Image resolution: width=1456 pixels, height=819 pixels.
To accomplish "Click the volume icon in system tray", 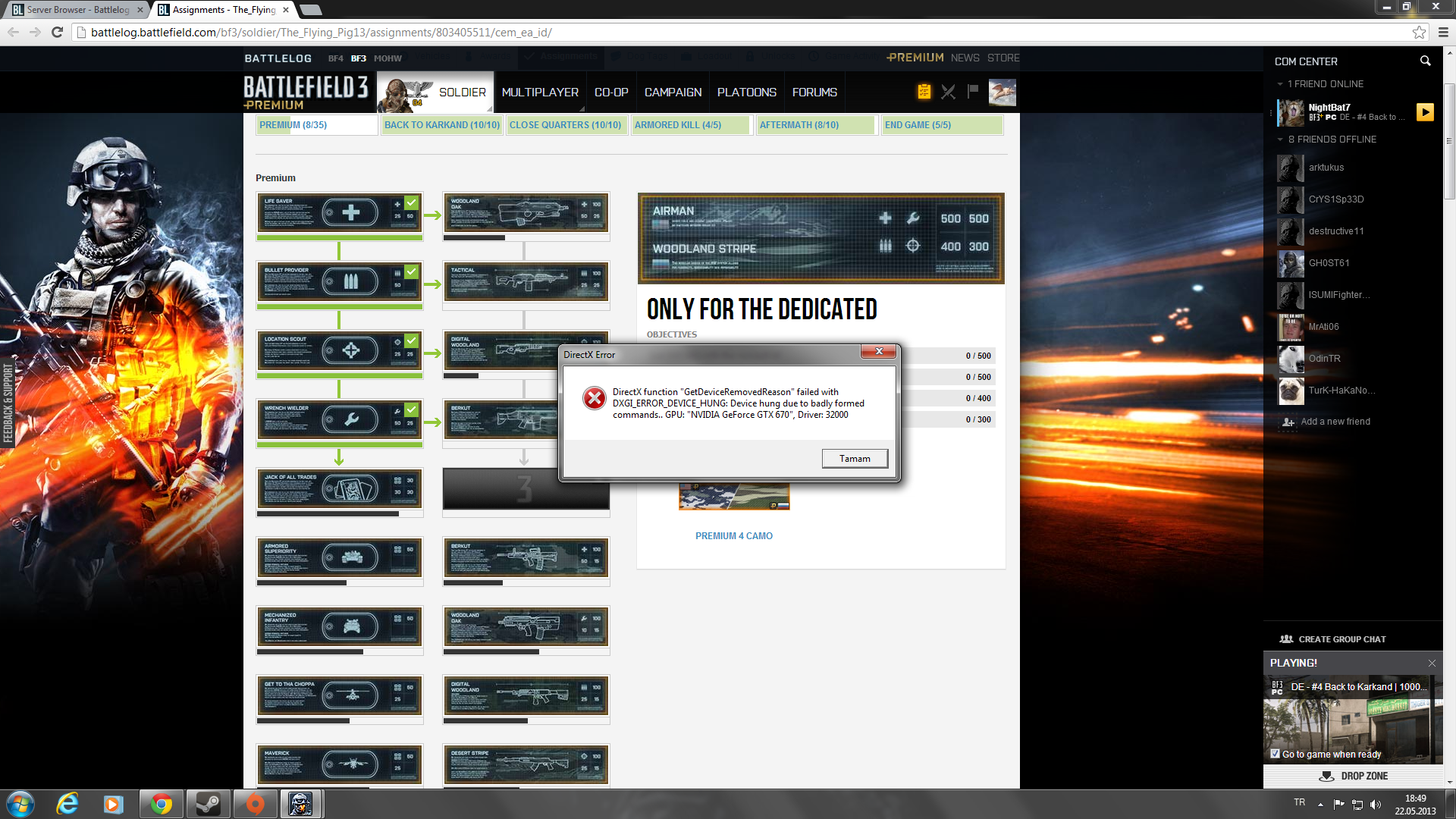I will coord(1376,805).
